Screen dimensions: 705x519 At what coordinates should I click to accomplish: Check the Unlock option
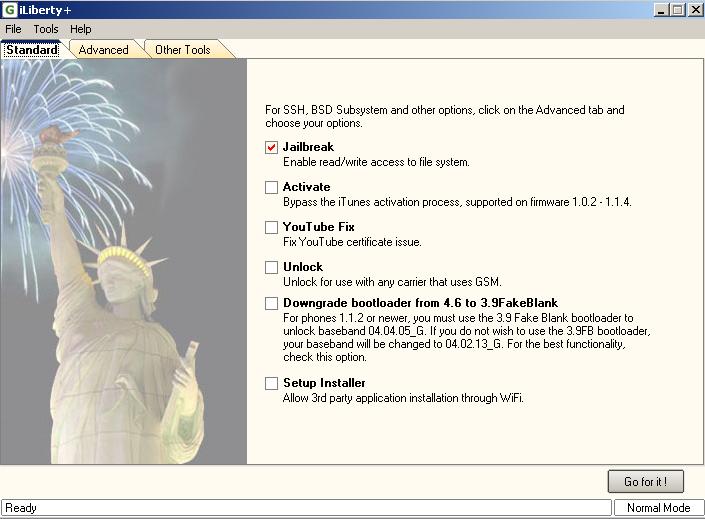(271, 267)
